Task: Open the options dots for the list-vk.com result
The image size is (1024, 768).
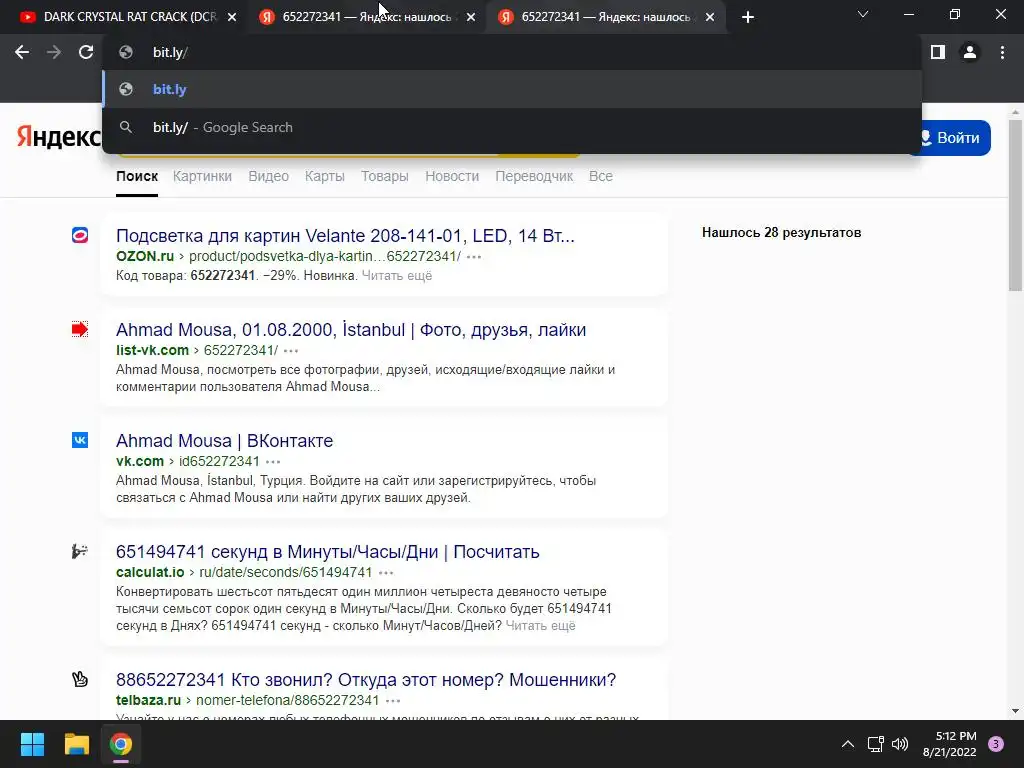Action: coord(291,351)
